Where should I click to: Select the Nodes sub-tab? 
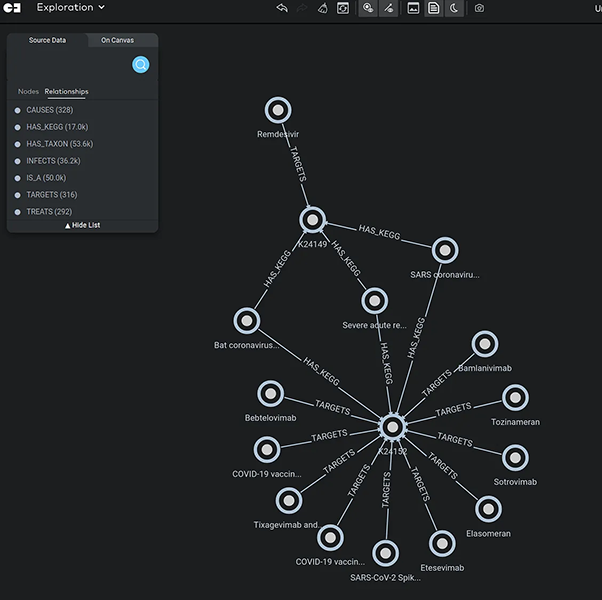28,91
